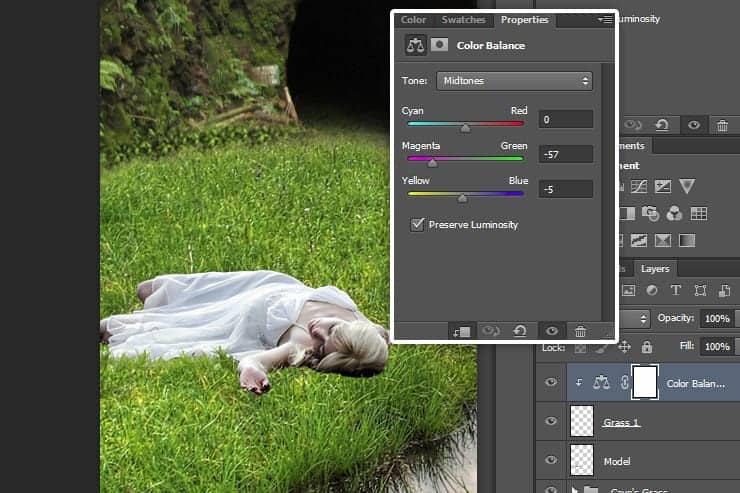Image resolution: width=740 pixels, height=493 pixels.
Task: Click the 'Preserve Luminosity' label text
Action: 473,225
